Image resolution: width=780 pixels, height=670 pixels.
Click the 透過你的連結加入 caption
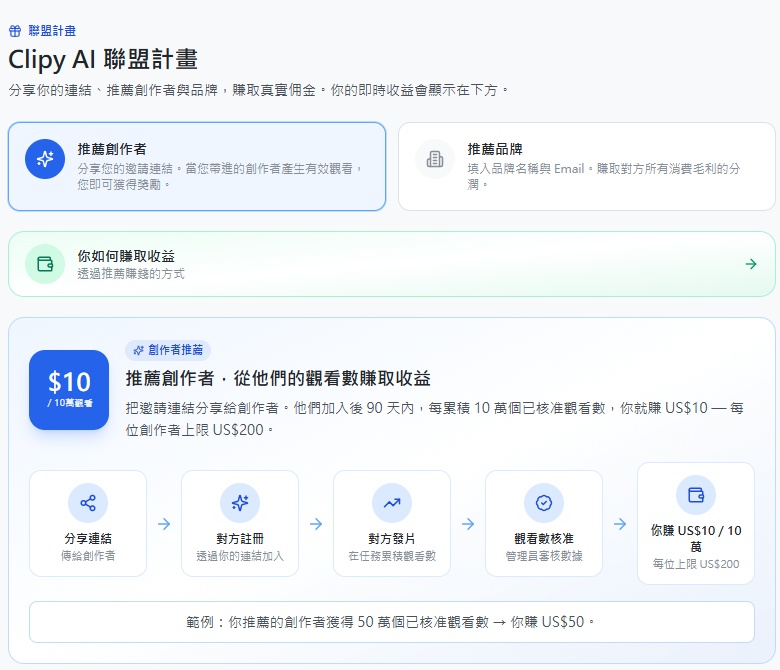click(240, 556)
